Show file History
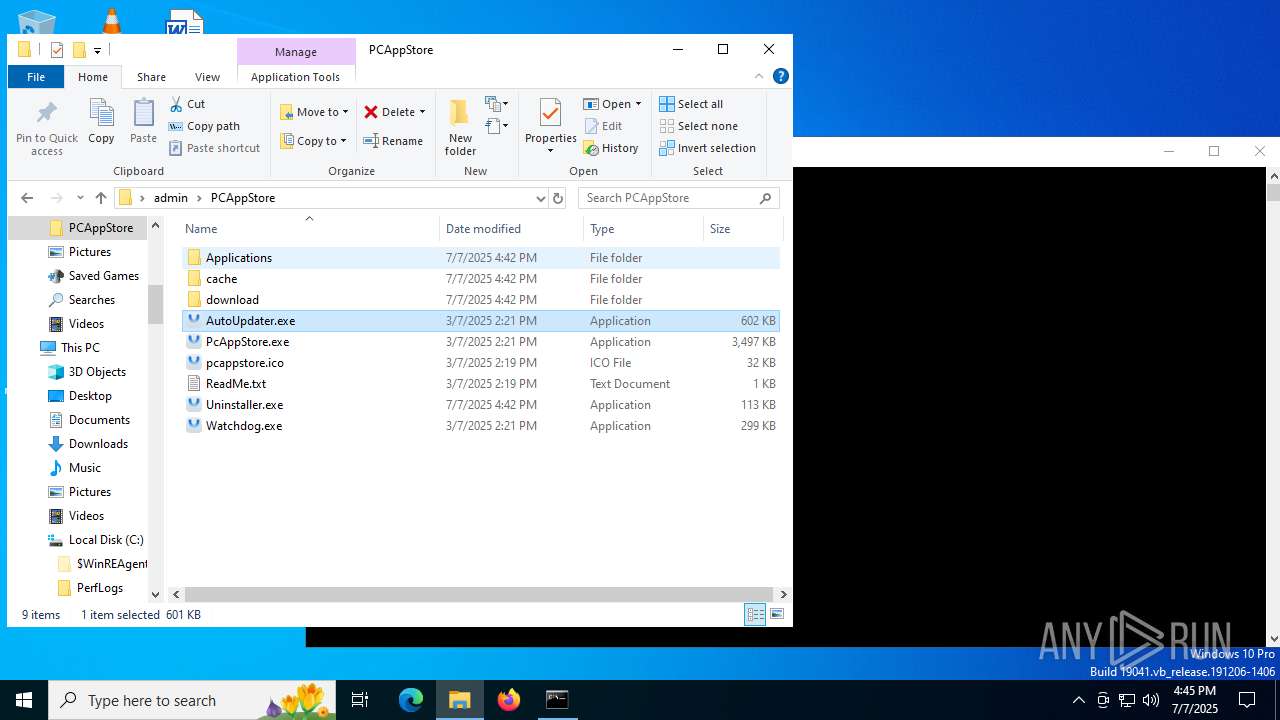The height and width of the screenshot is (720, 1280). pyautogui.click(x=611, y=148)
